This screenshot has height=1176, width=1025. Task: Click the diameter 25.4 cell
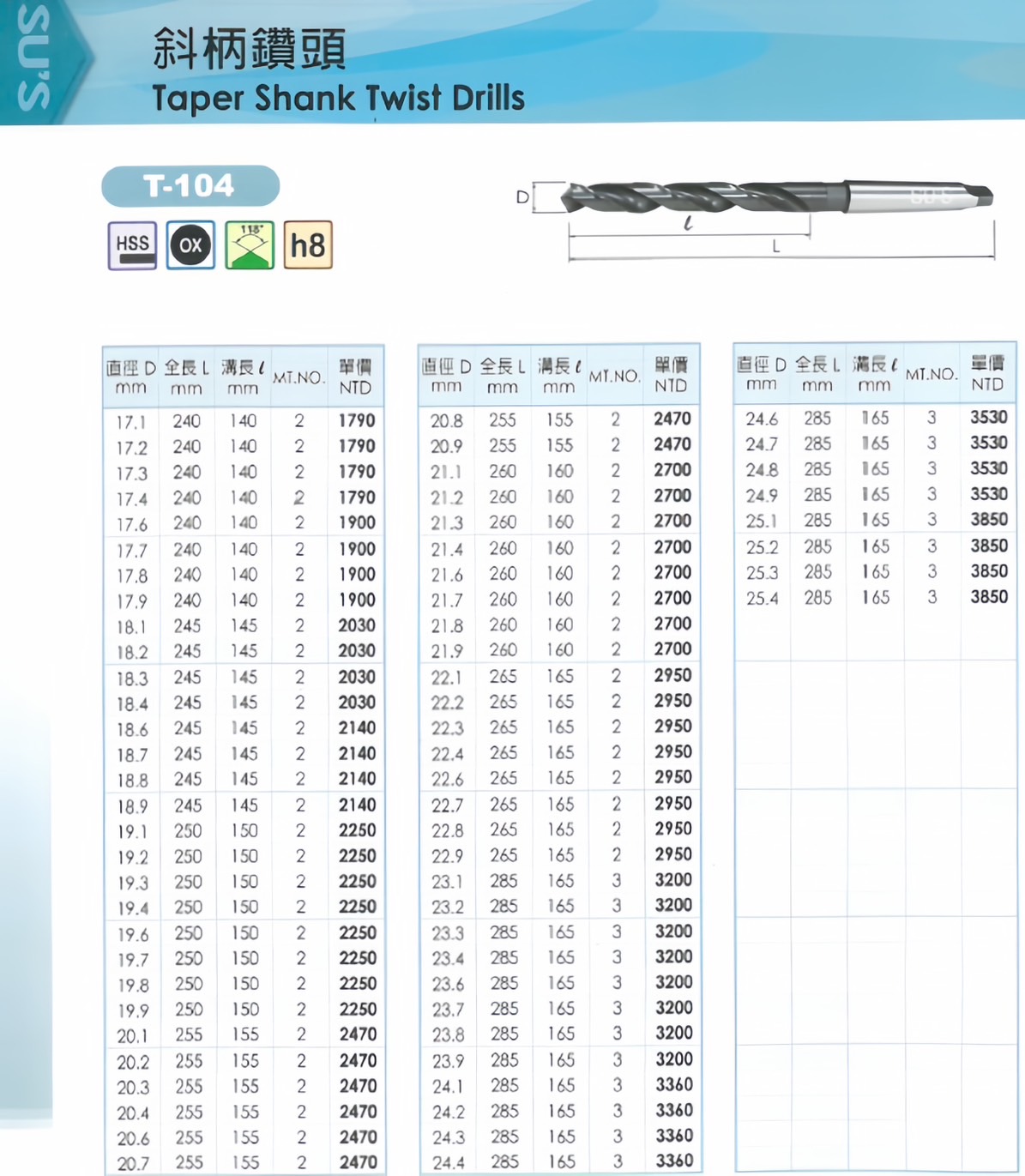pos(763,598)
